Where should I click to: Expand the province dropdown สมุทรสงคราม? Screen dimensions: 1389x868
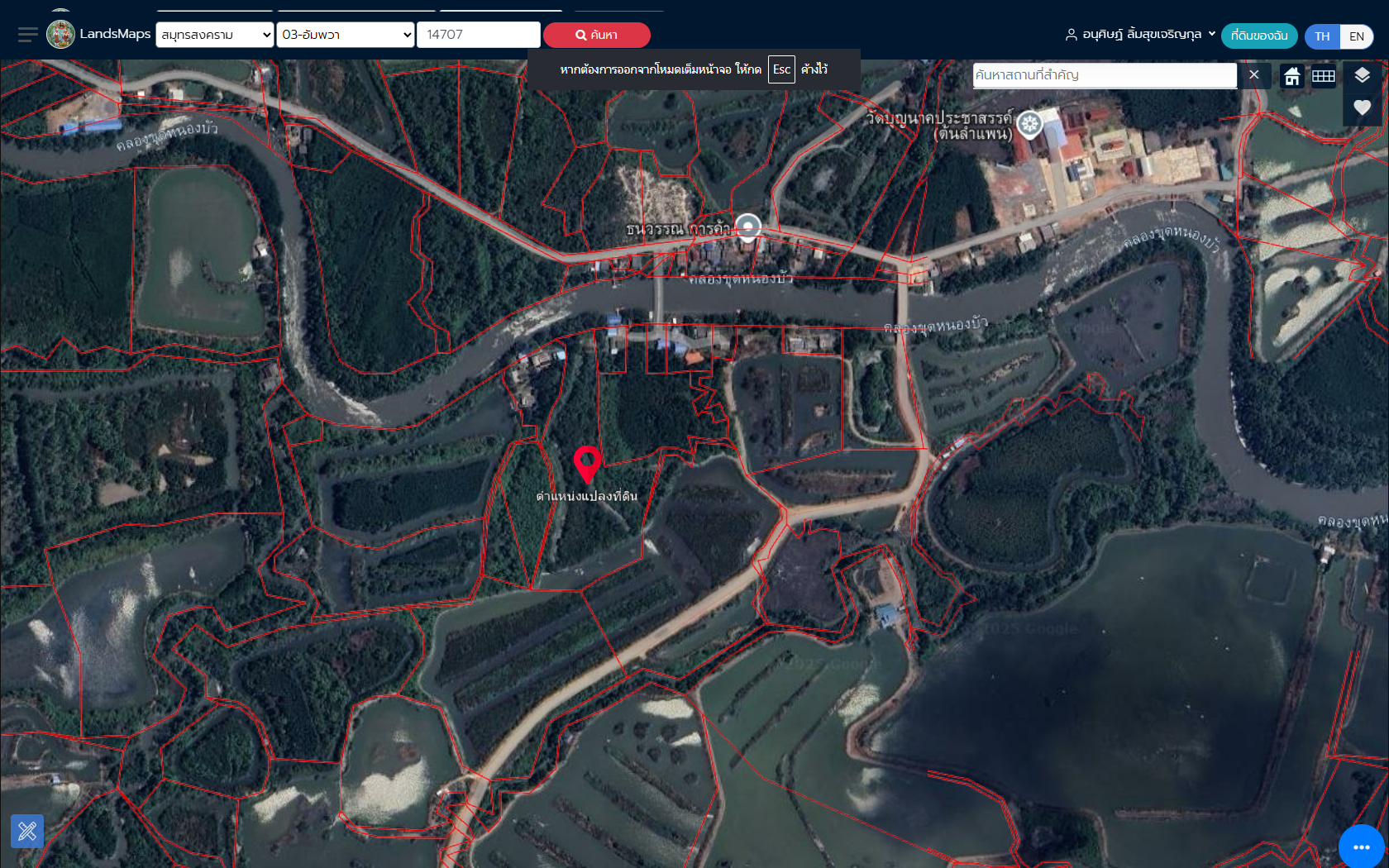215,35
